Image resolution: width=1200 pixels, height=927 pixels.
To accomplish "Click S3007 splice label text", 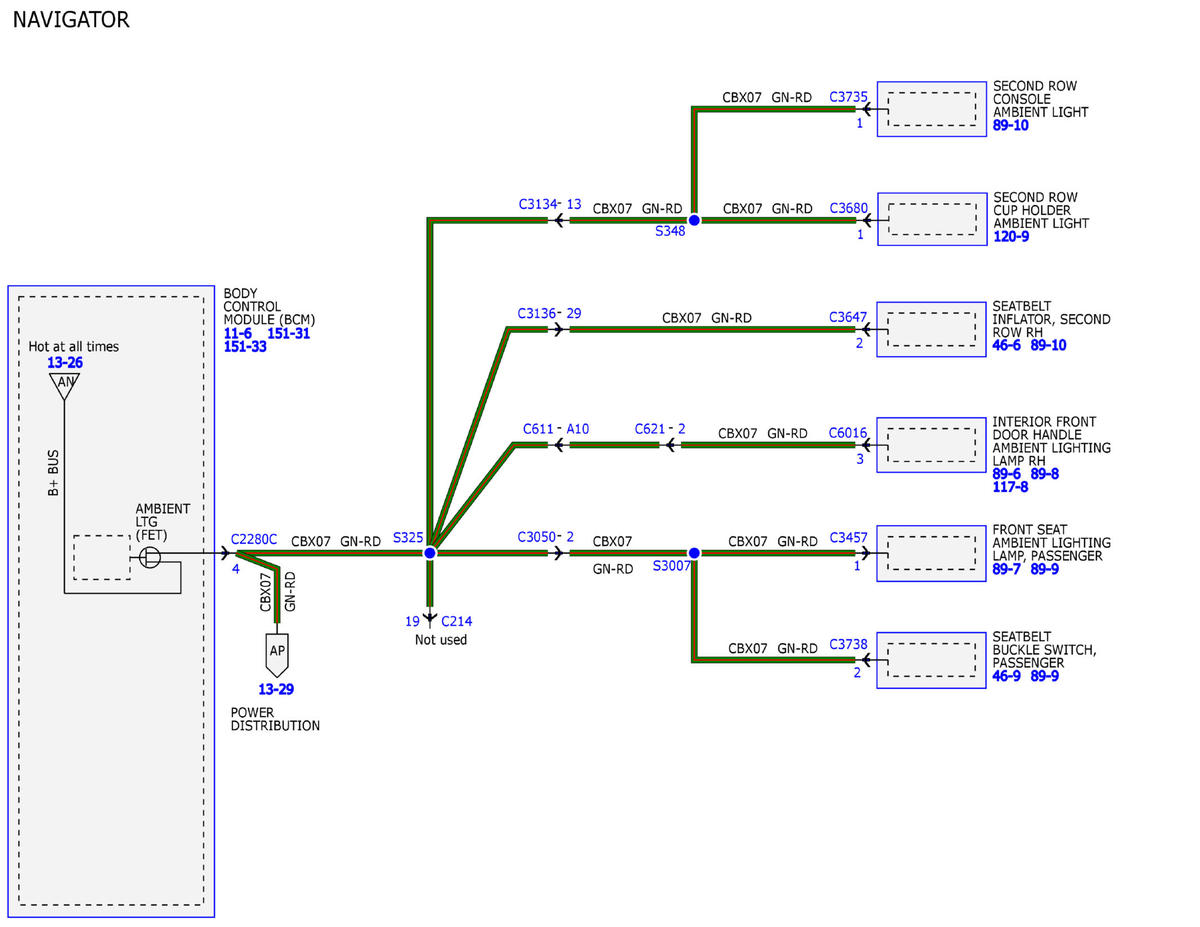I will [672, 566].
